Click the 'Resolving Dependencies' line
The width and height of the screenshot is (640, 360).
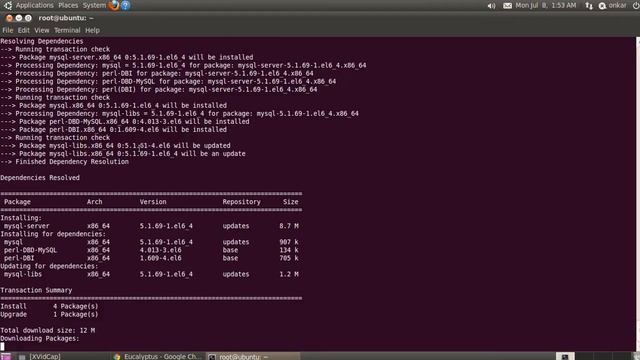click(42, 41)
